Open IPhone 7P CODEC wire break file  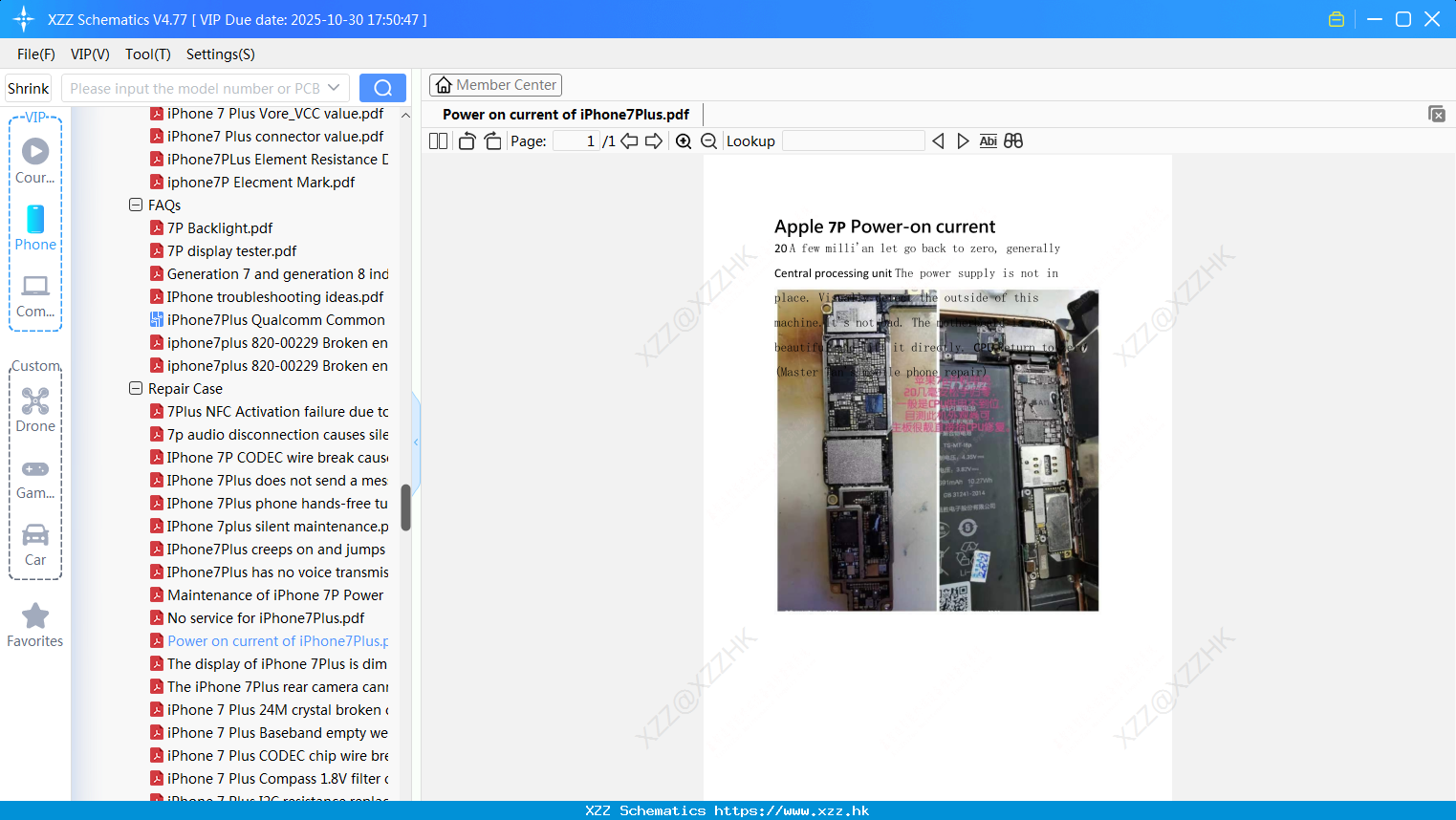point(277,457)
